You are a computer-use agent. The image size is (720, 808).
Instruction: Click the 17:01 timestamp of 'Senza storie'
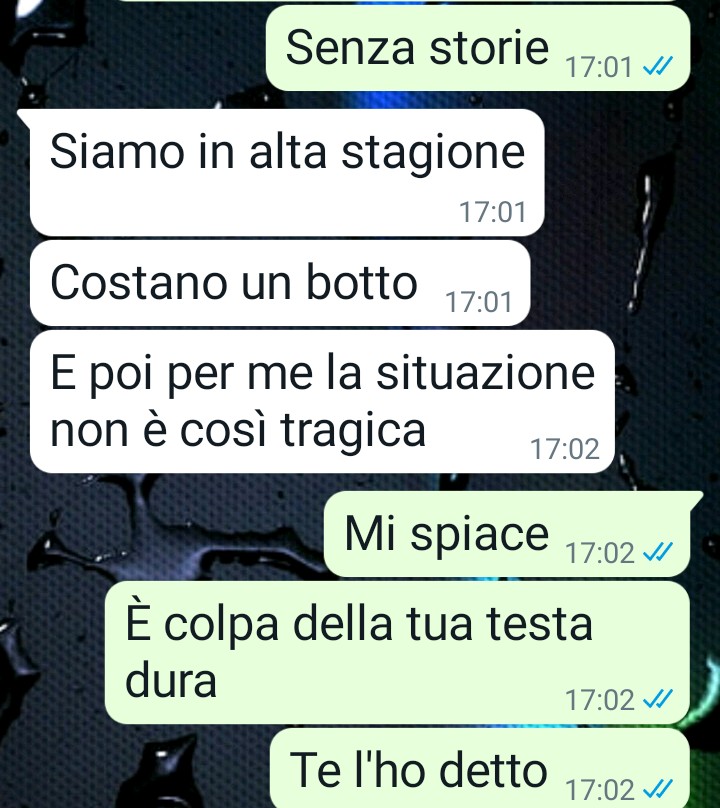[598, 67]
